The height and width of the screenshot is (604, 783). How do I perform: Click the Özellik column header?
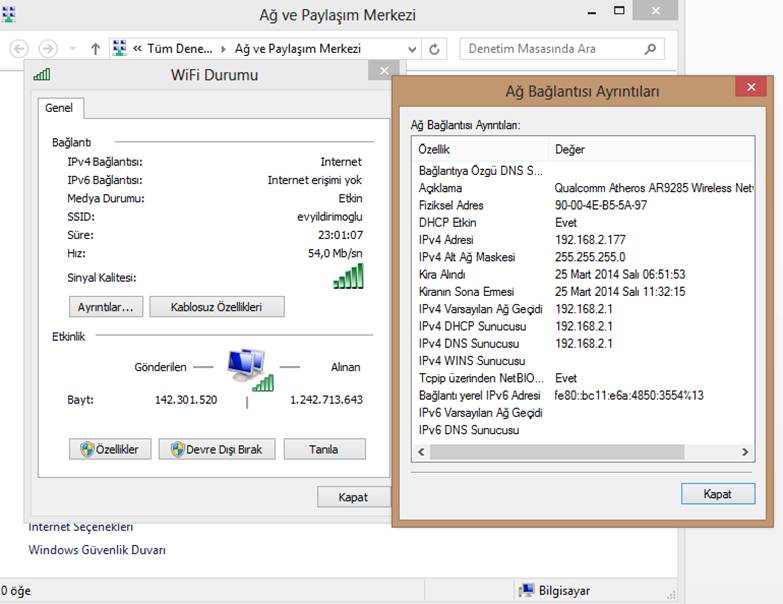point(480,149)
